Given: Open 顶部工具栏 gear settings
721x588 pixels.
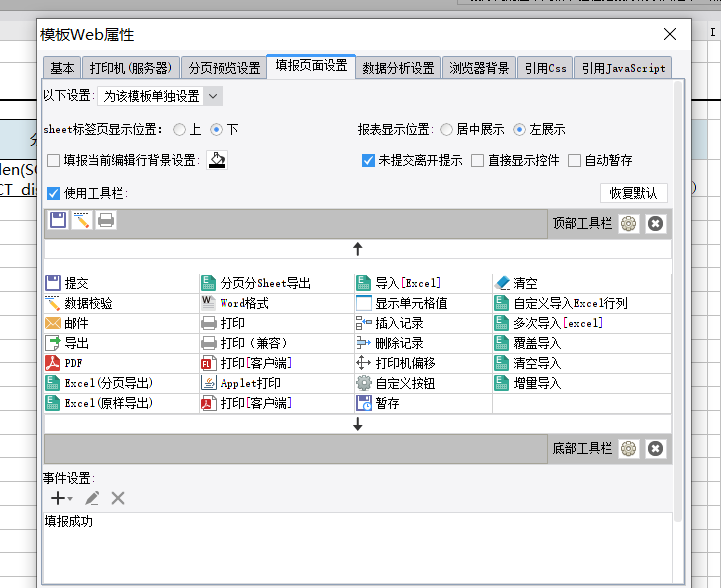Looking at the screenshot, I should (x=629, y=224).
